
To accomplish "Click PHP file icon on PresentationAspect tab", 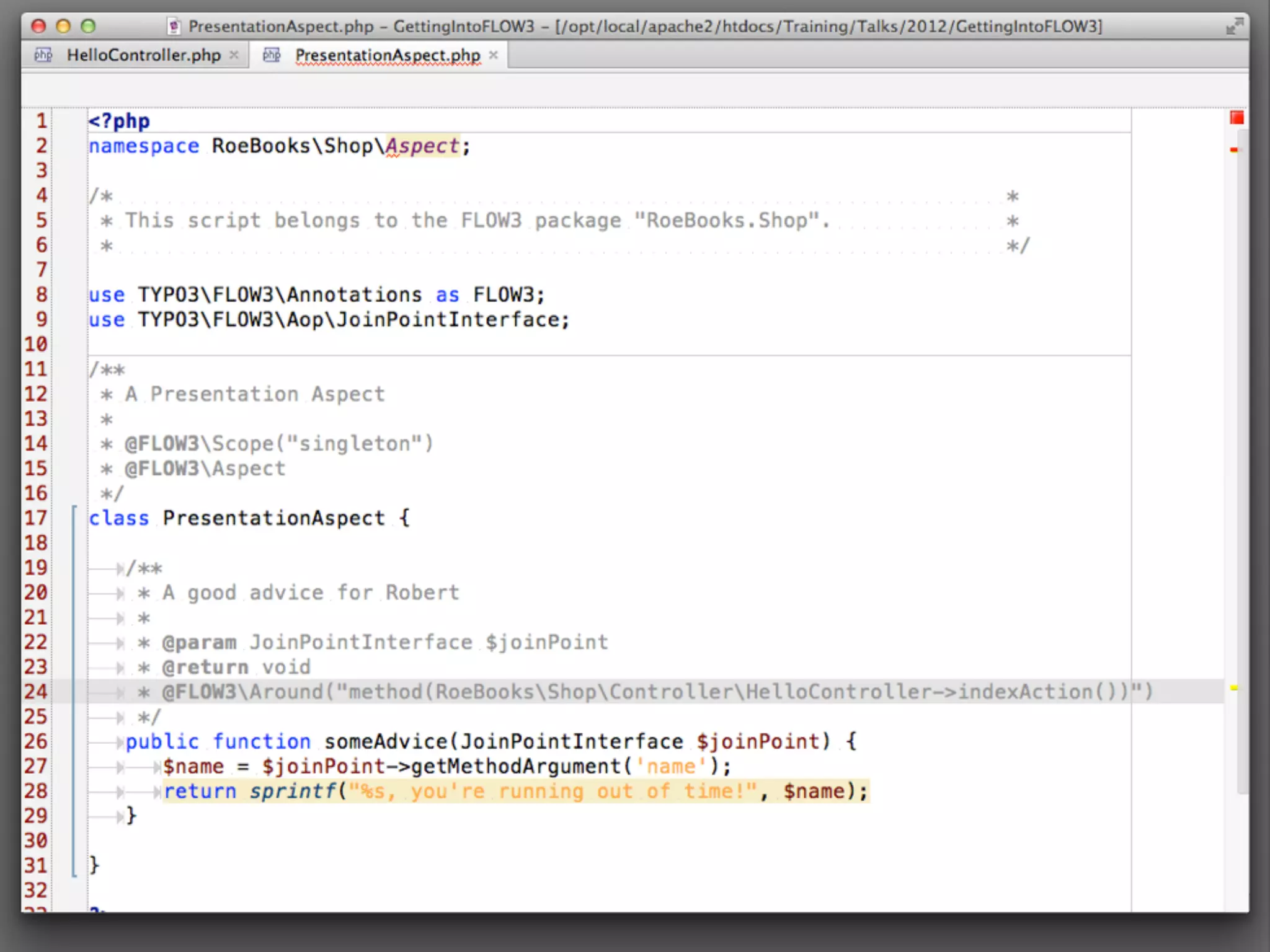I will pos(272,55).
